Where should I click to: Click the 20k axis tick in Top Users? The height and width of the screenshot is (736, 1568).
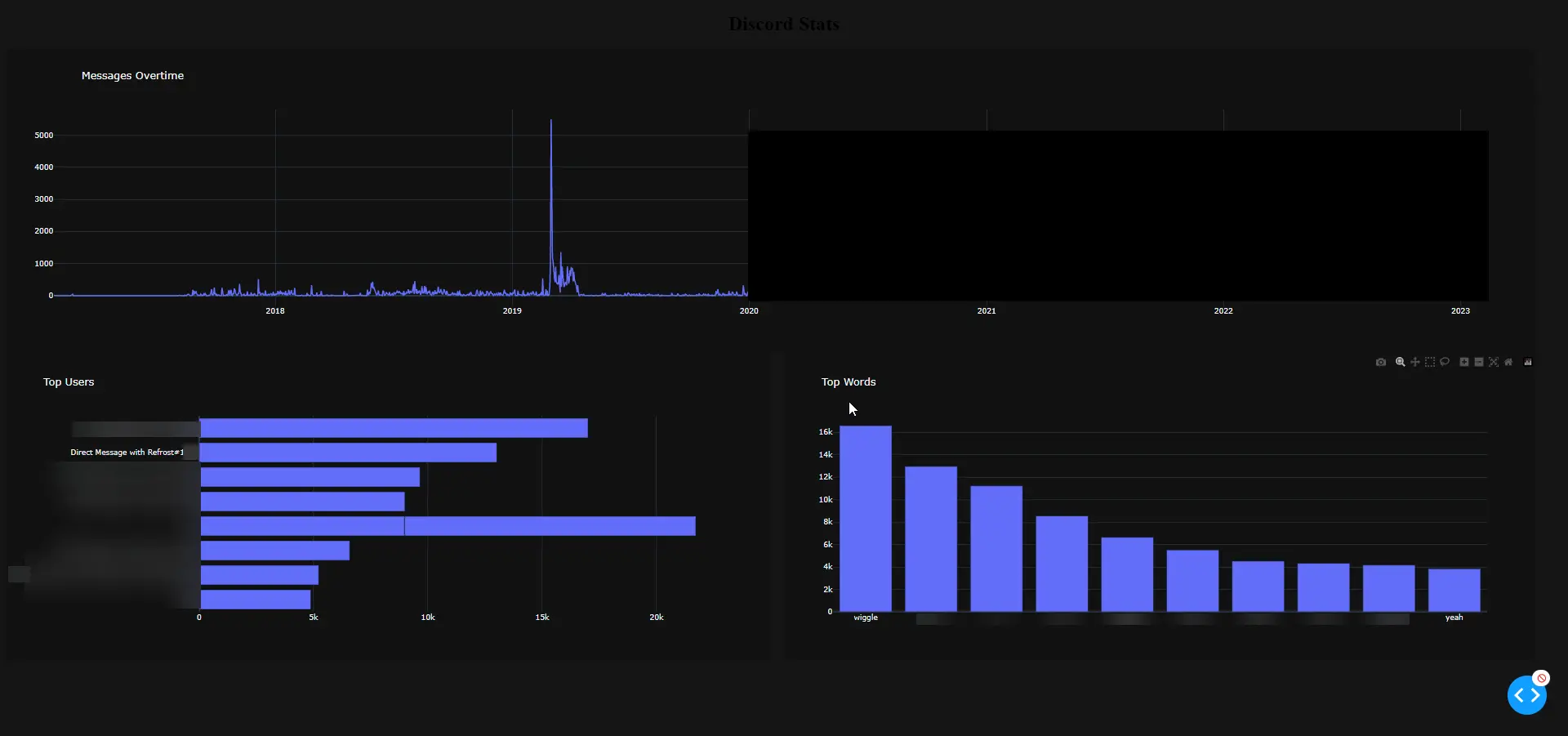tap(657, 618)
